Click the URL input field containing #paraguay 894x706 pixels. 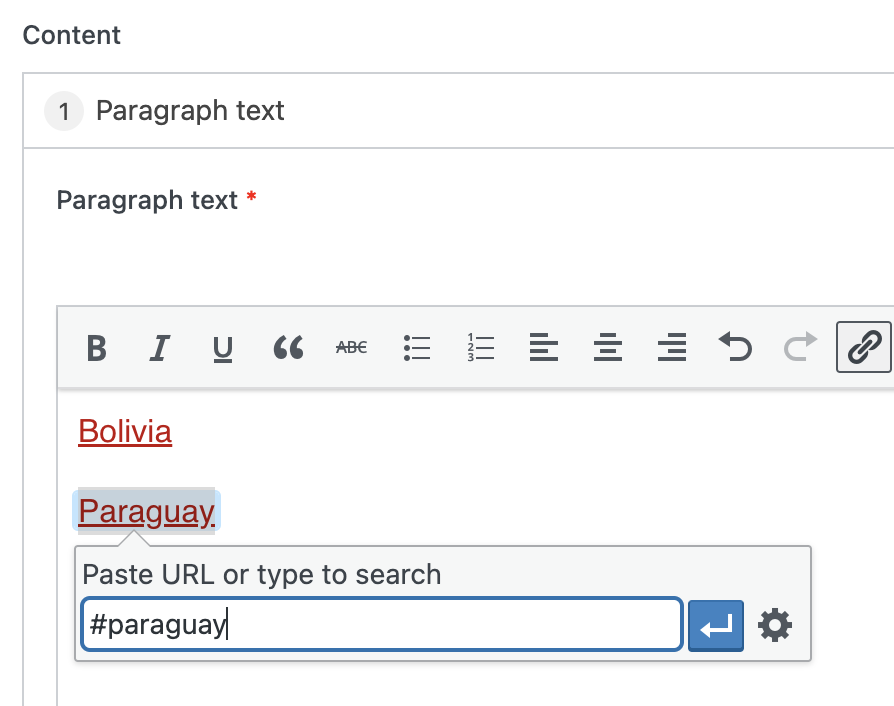pos(380,626)
